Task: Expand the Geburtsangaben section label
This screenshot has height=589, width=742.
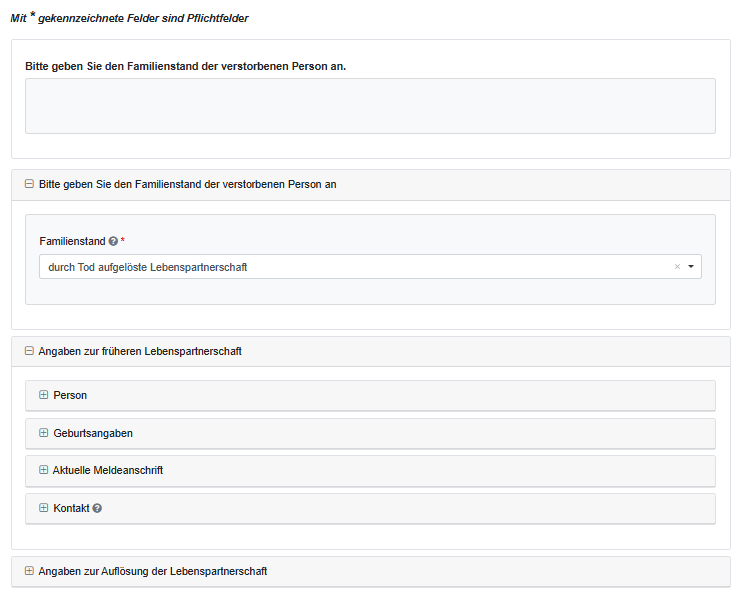Action: coord(93,433)
